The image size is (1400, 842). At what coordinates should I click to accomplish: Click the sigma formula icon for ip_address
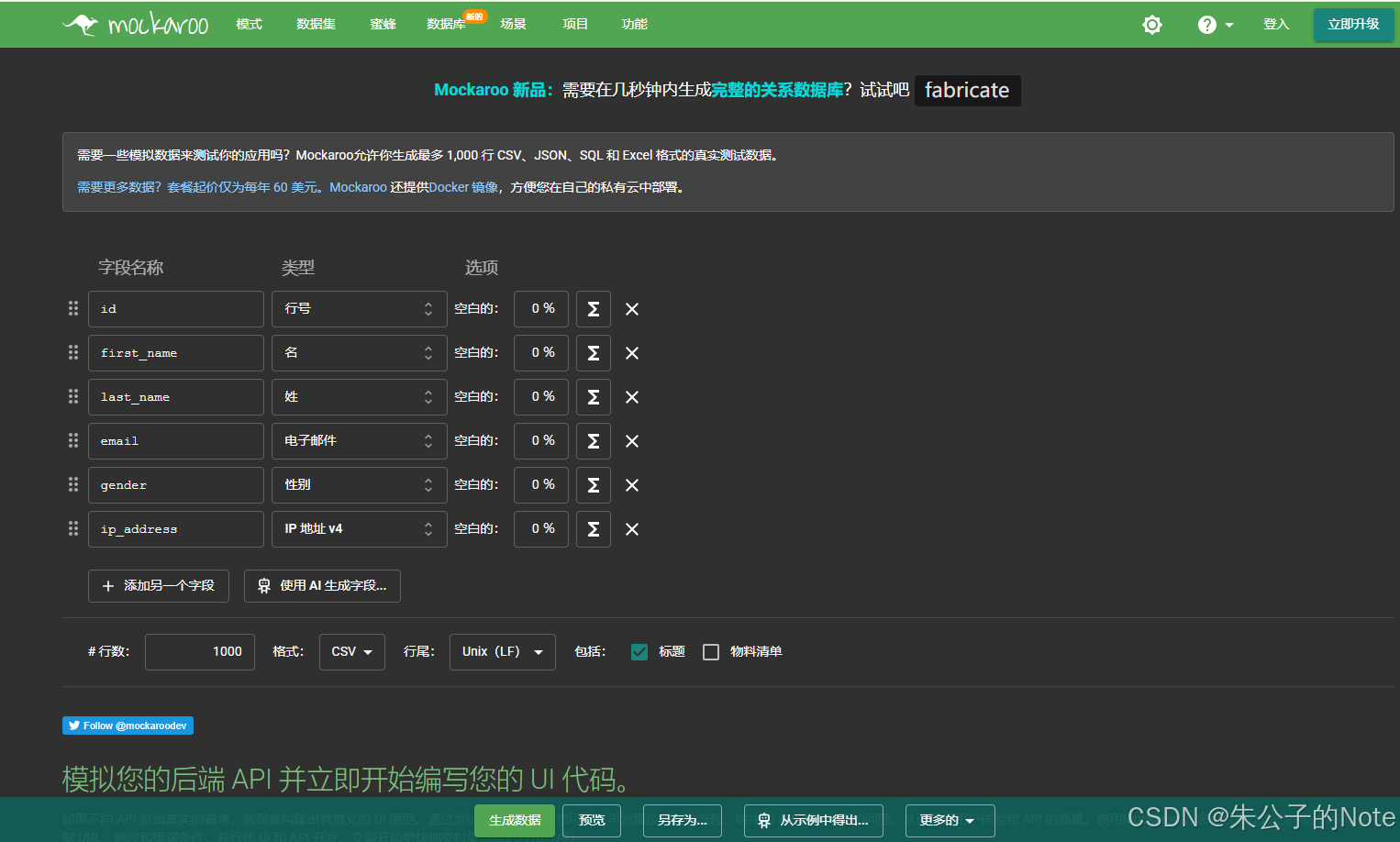coord(594,529)
